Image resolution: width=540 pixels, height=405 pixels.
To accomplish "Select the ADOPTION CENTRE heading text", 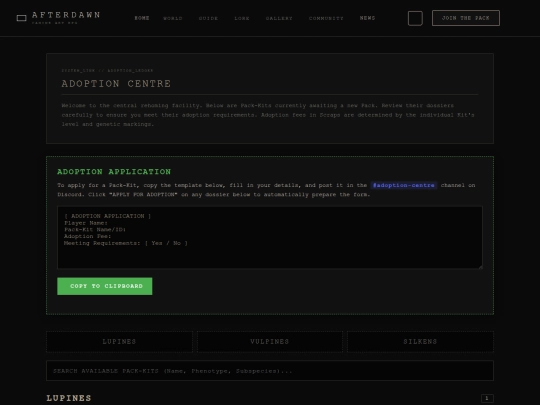I will 116,84.
